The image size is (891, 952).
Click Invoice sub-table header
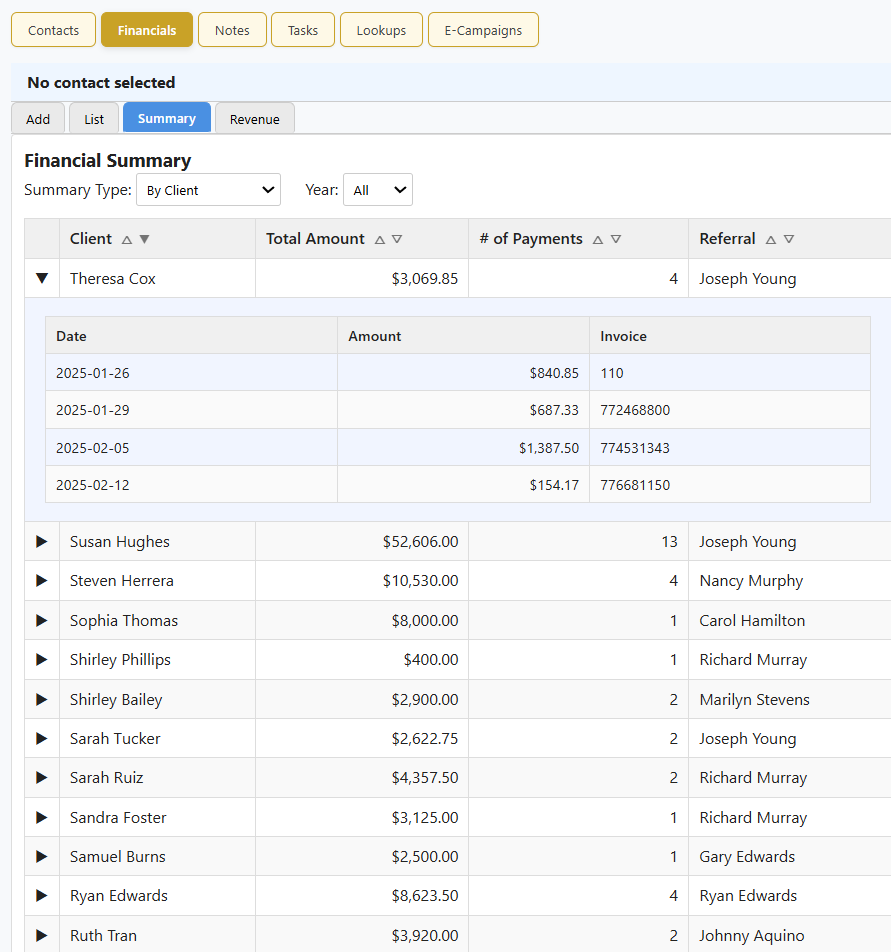coord(623,336)
